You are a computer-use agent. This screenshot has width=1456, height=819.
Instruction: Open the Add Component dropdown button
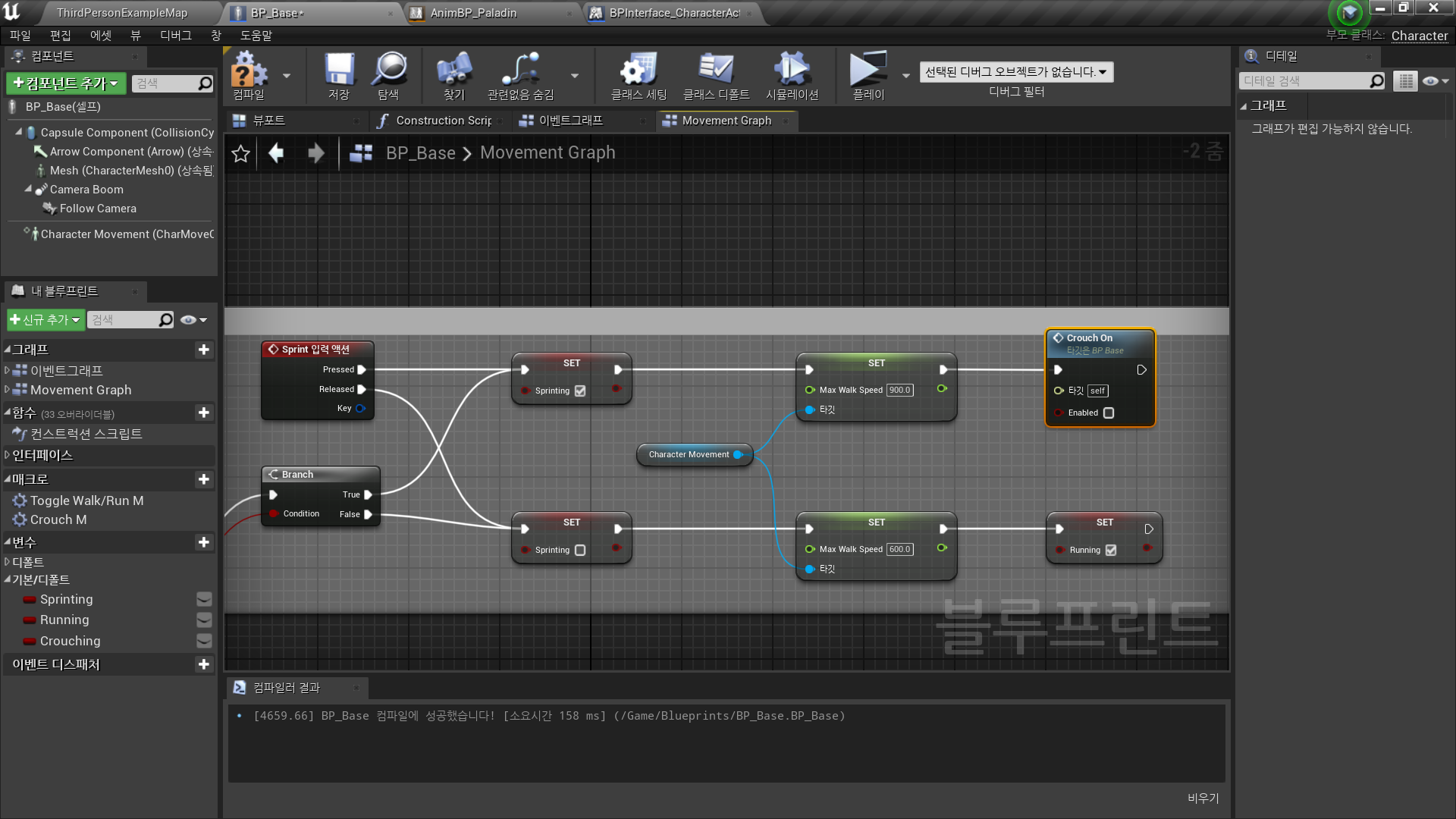(x=66, y=83)
